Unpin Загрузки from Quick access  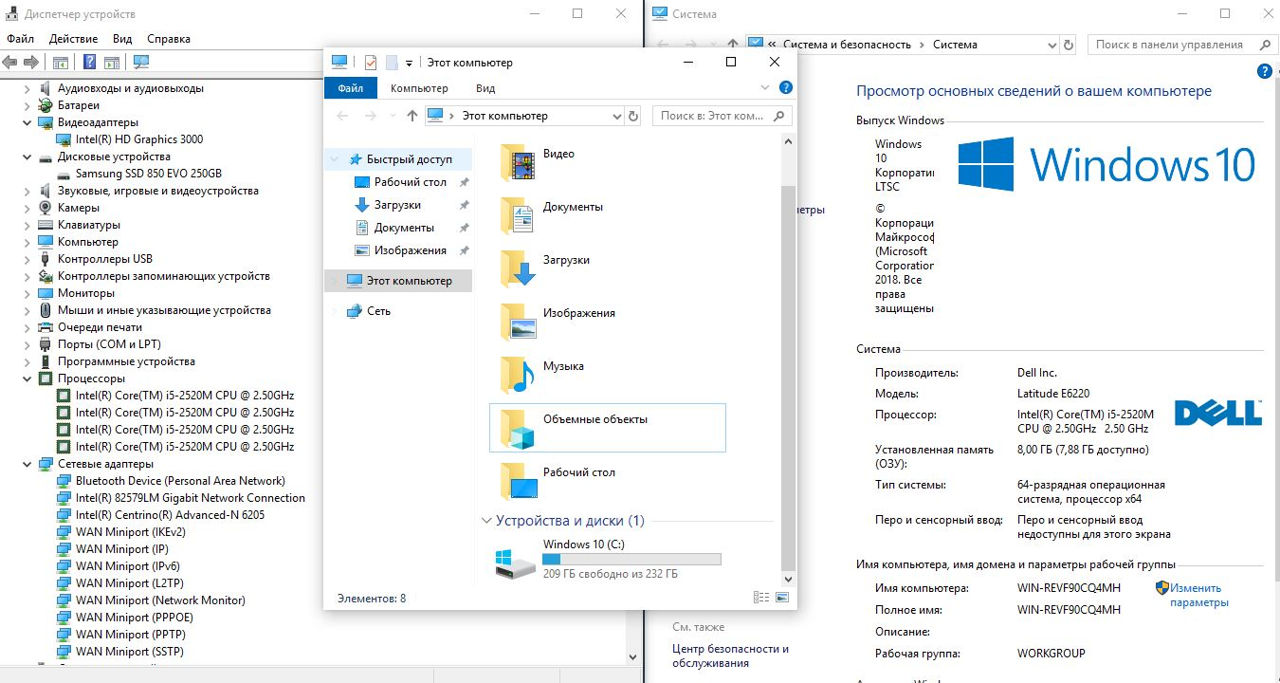tap(463, 205)
